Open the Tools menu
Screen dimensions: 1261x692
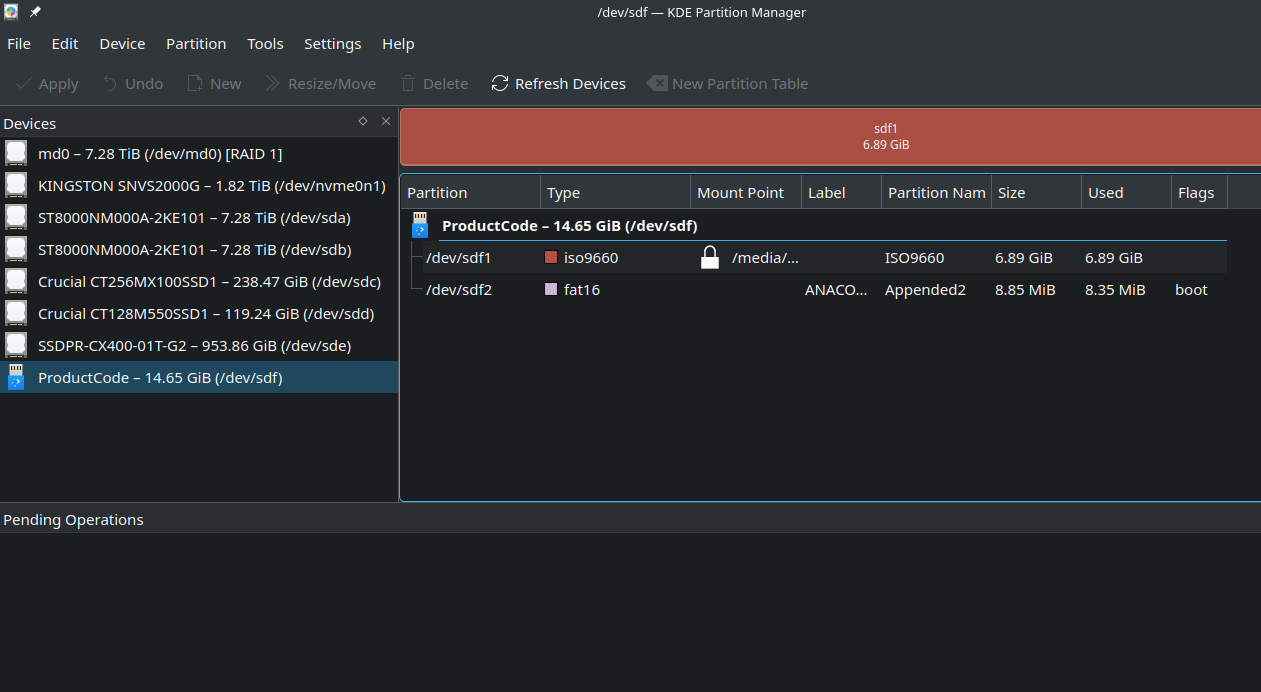tap(265, 44)
